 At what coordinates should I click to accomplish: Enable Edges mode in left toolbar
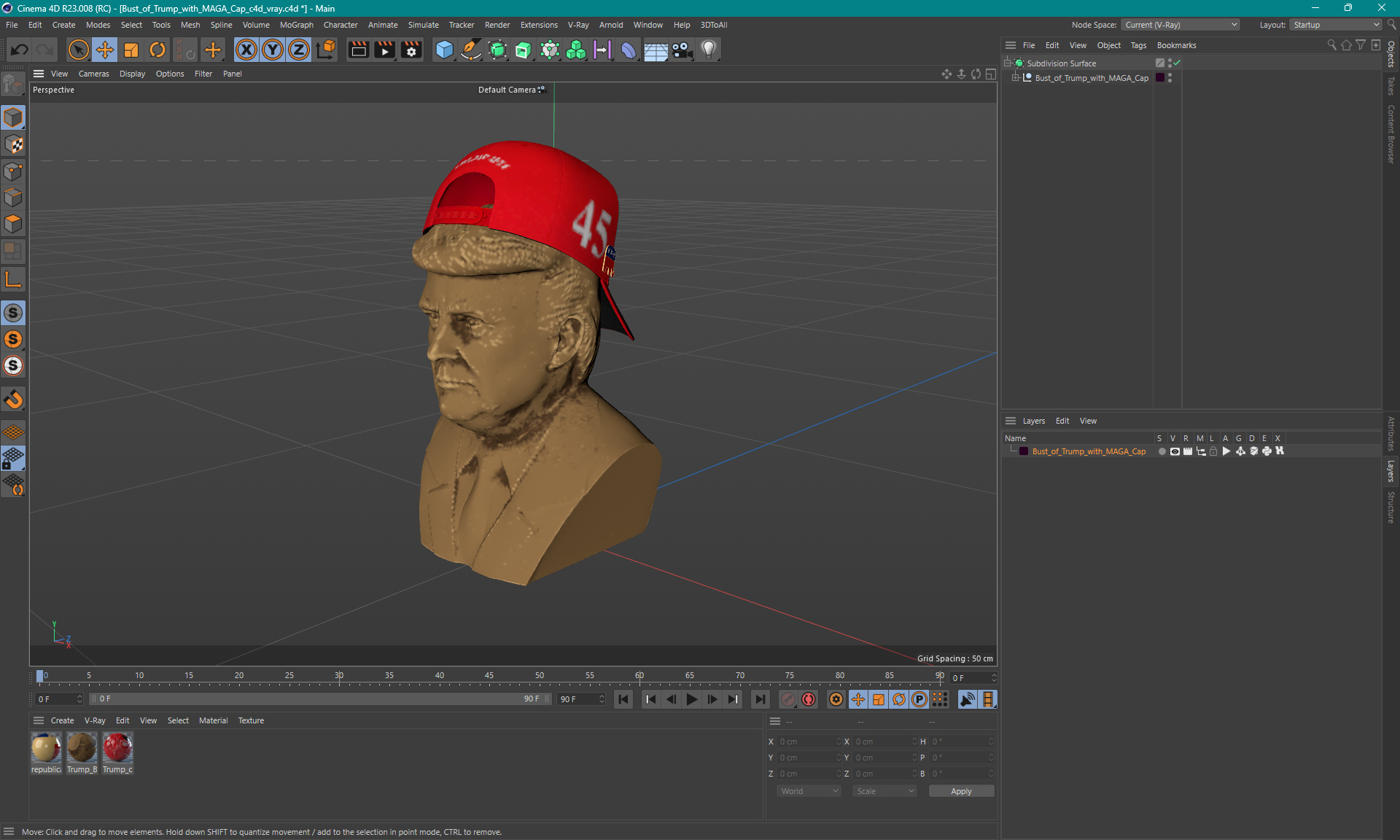coord(13,198)
